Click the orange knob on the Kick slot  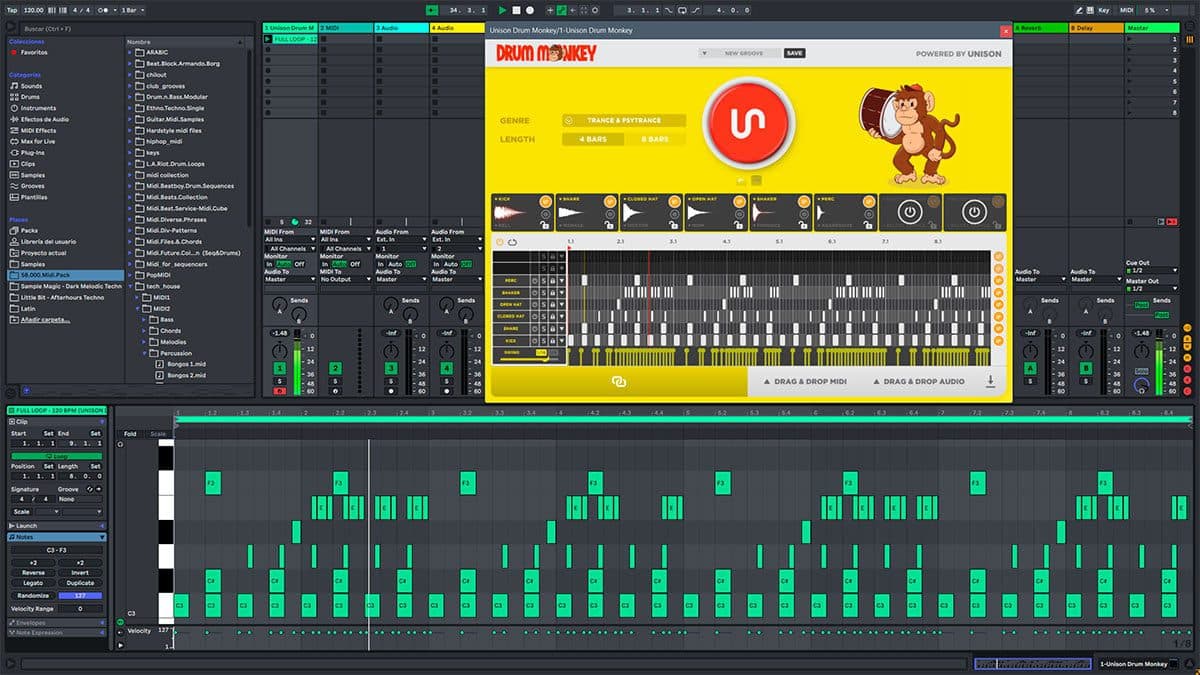(x=546, y=201)
